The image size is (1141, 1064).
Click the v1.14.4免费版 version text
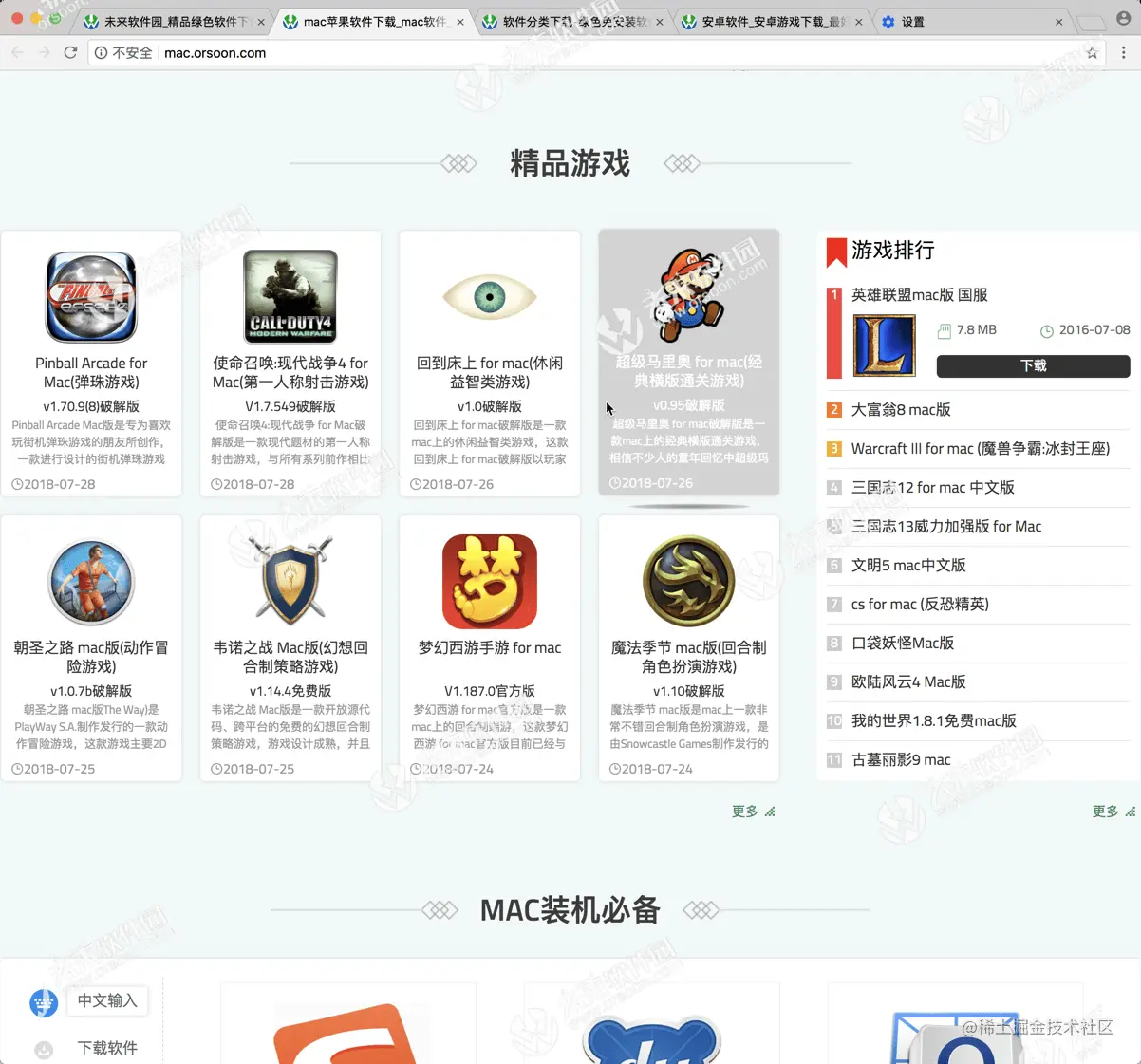click(290, 691)
